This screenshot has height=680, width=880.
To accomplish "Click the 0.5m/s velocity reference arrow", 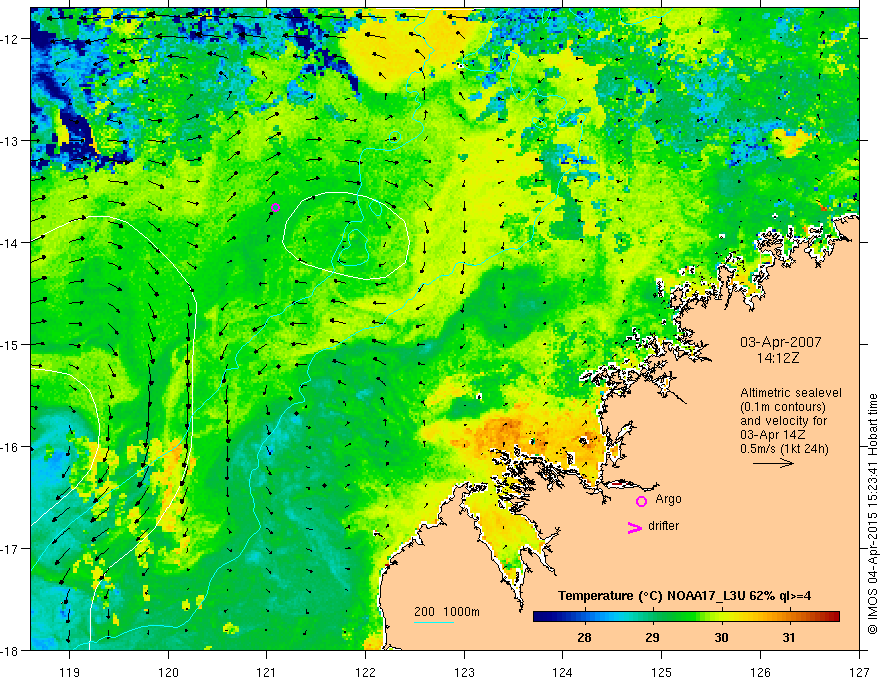I will pos(773,463).
